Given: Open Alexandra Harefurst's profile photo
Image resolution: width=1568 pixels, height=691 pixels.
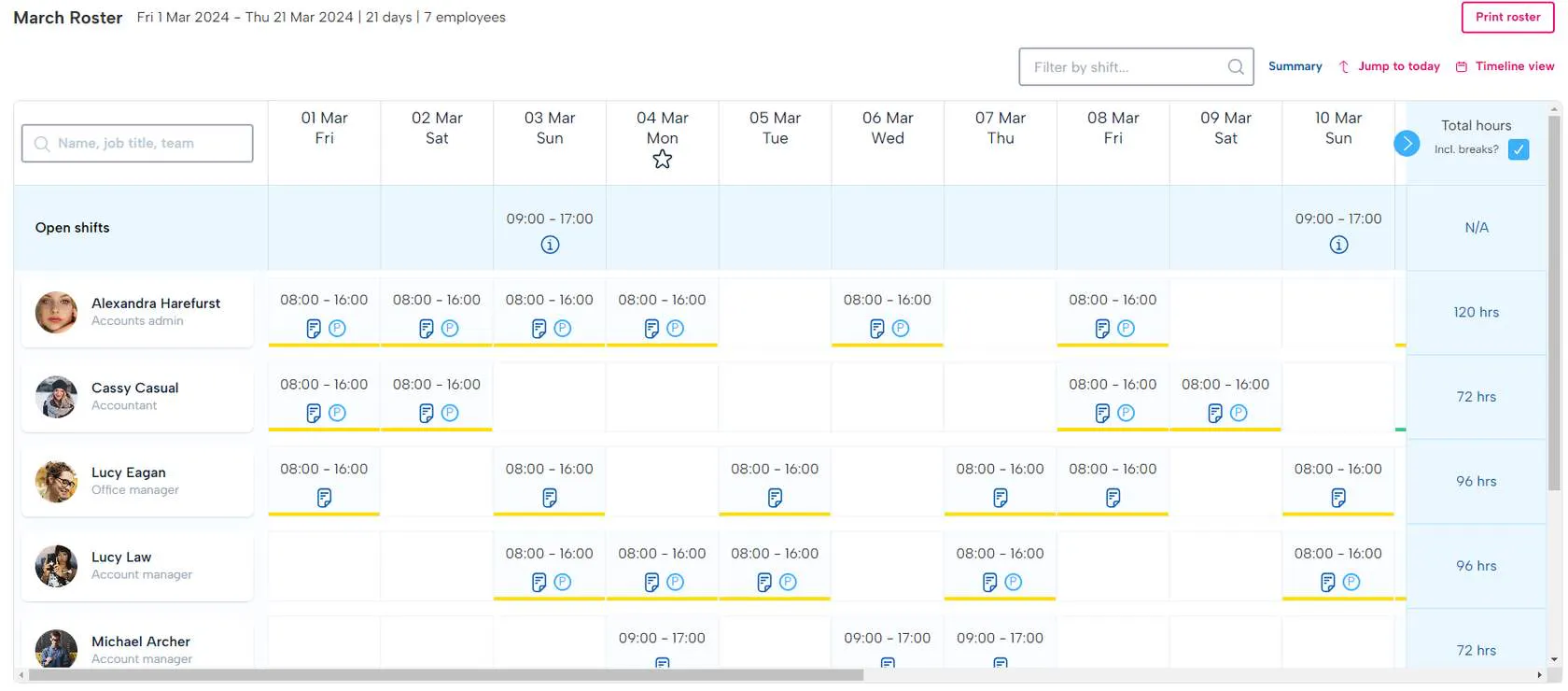Looking at the screenshot, I should tap(56, 312).
